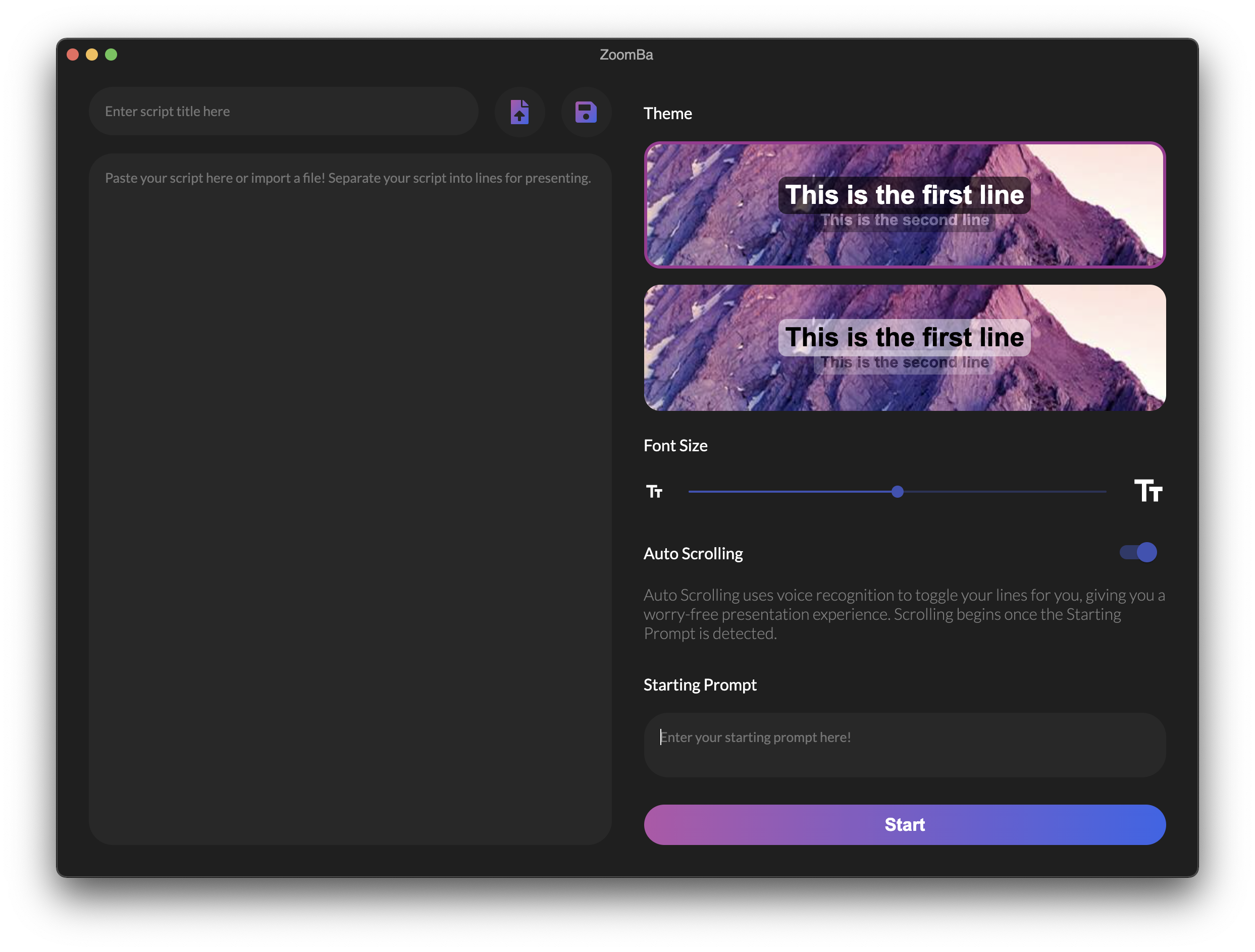
Task: Toggle the Auto Scrolling switch
Action: 1138,552
